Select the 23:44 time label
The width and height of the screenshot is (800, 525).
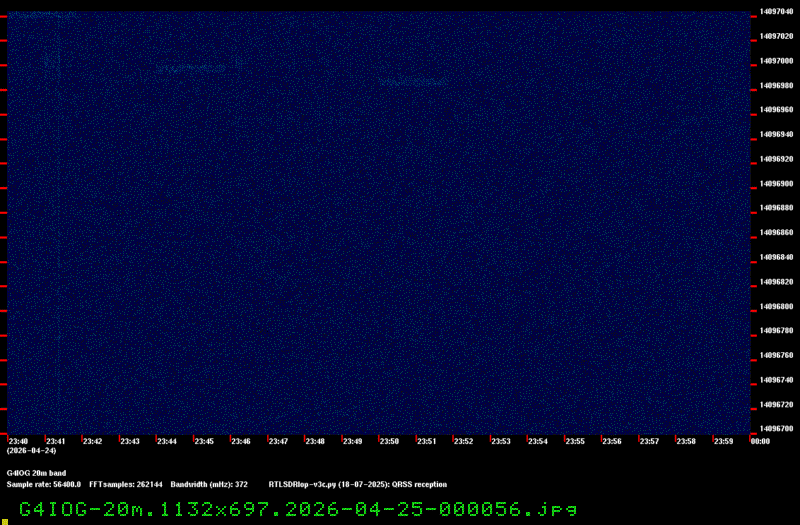[x=167, y=441]
